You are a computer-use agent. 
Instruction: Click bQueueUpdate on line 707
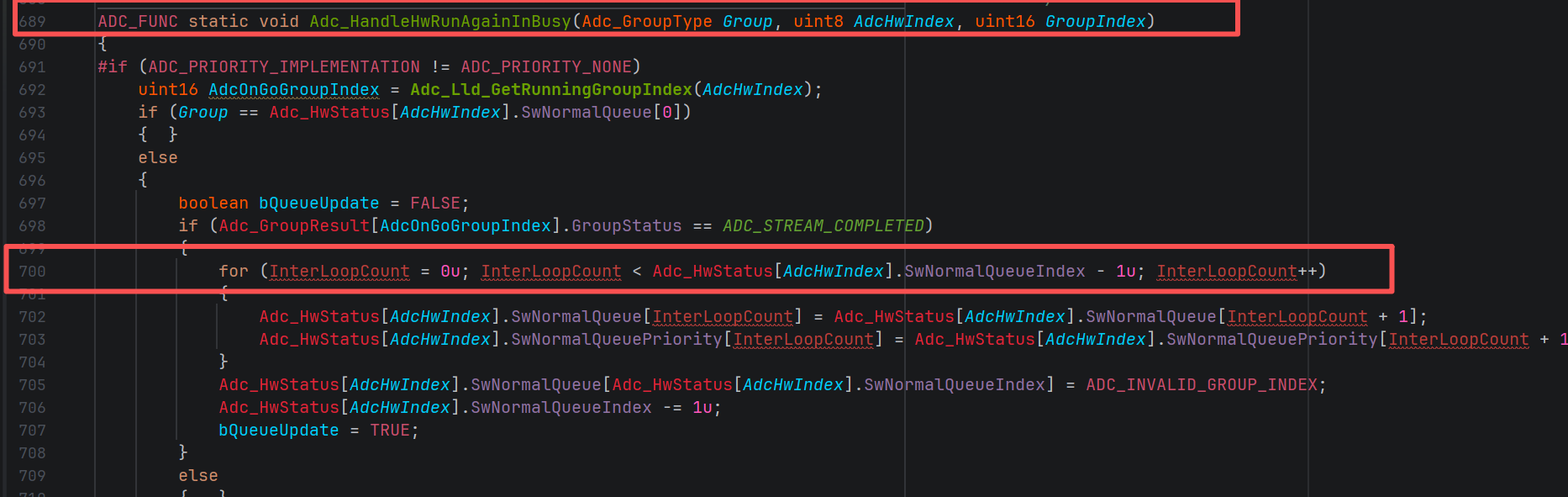pos(279,430)
